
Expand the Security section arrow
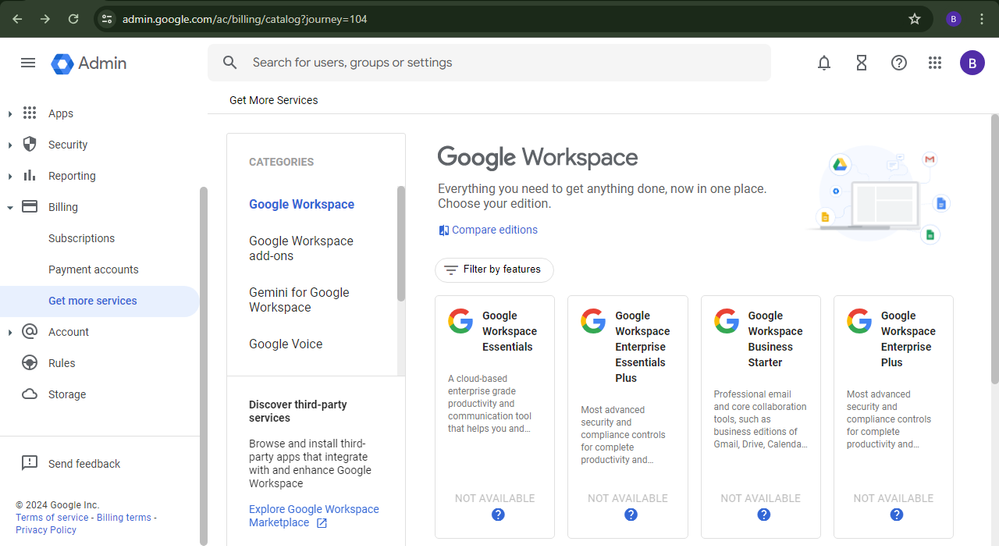pos(10,145)
